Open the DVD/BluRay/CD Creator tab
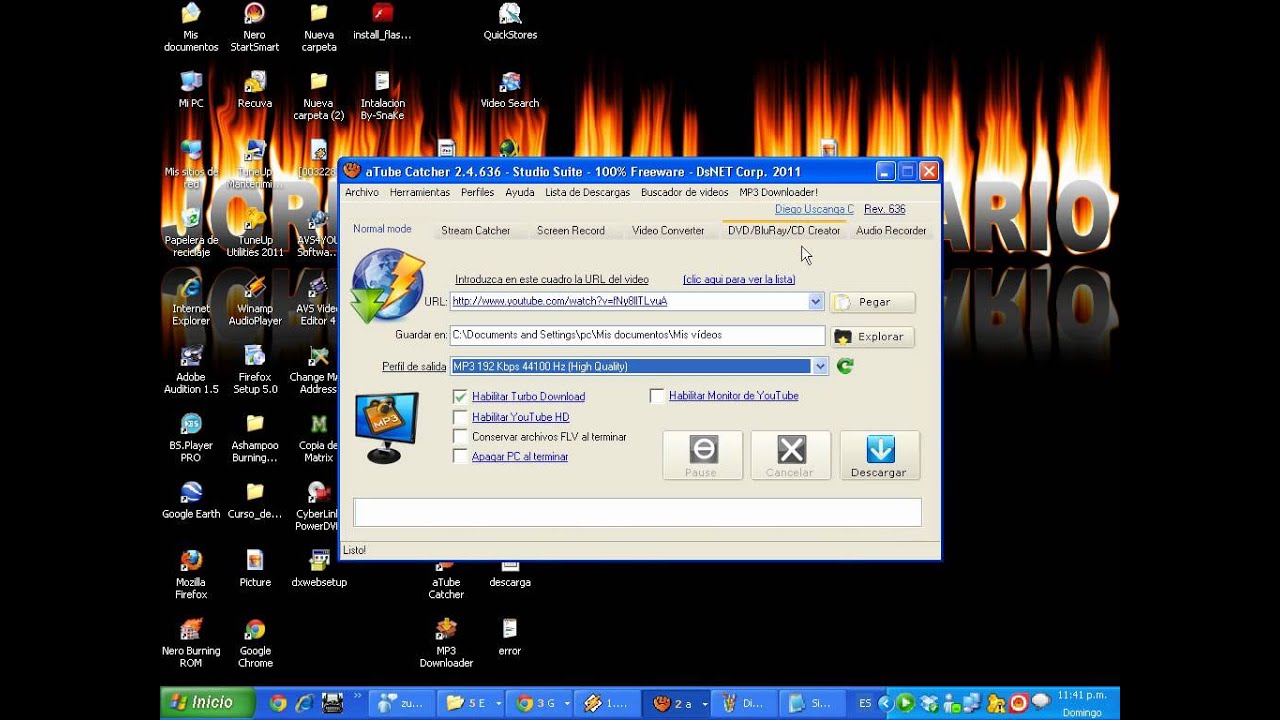Screen dimensions: 1280x720 point(784,231)
